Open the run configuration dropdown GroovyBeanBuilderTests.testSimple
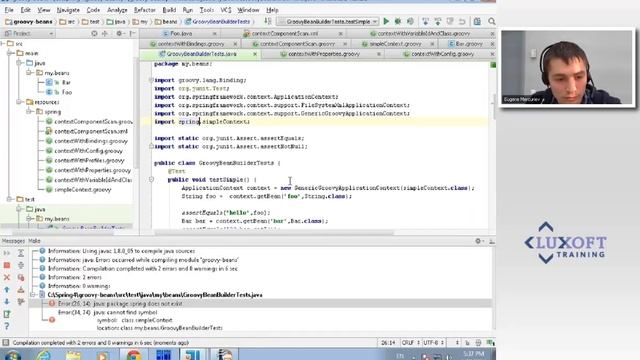The image size is (640, 360). 328,21
